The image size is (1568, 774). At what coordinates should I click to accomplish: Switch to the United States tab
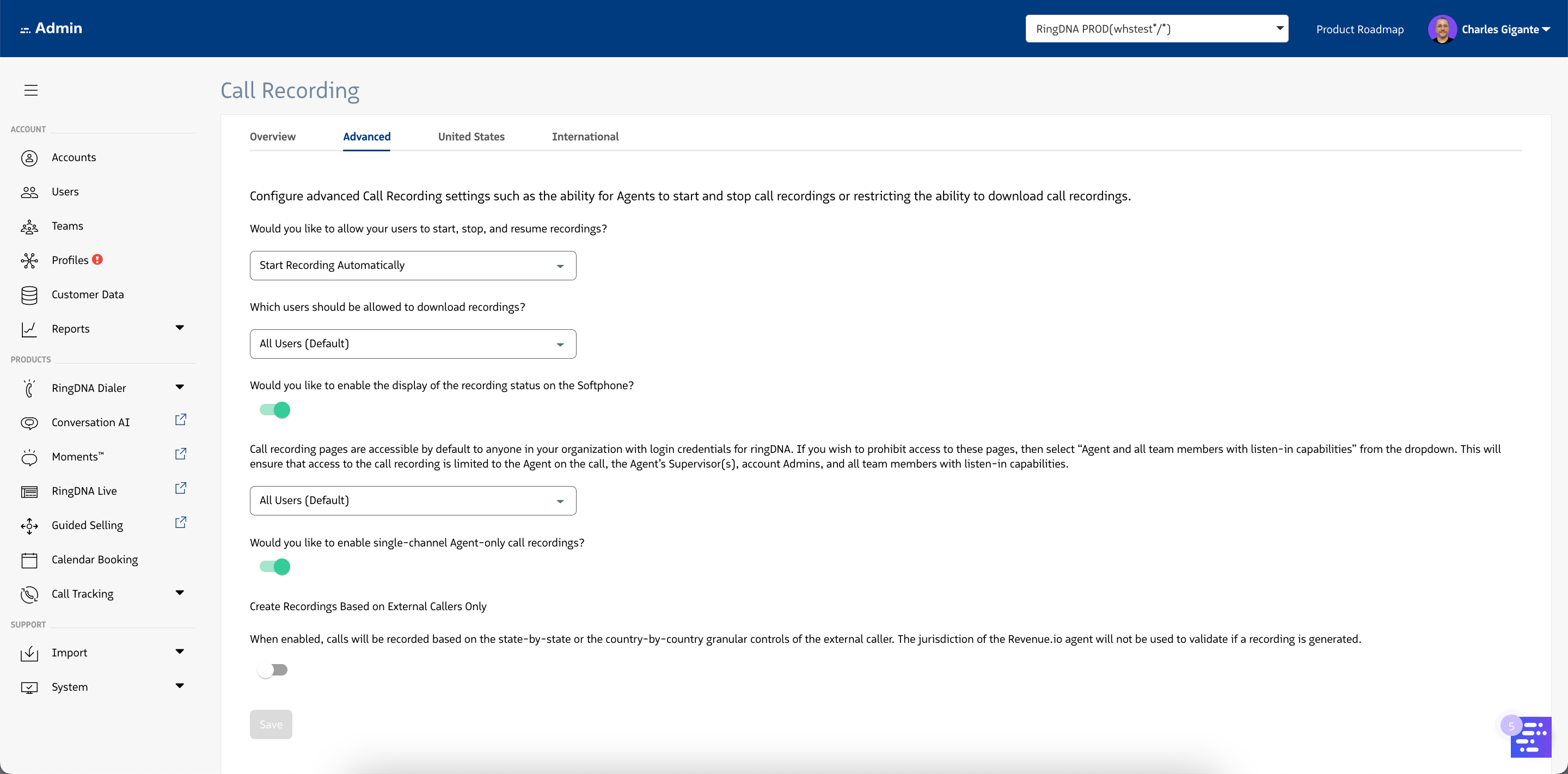tap(471, 137)
